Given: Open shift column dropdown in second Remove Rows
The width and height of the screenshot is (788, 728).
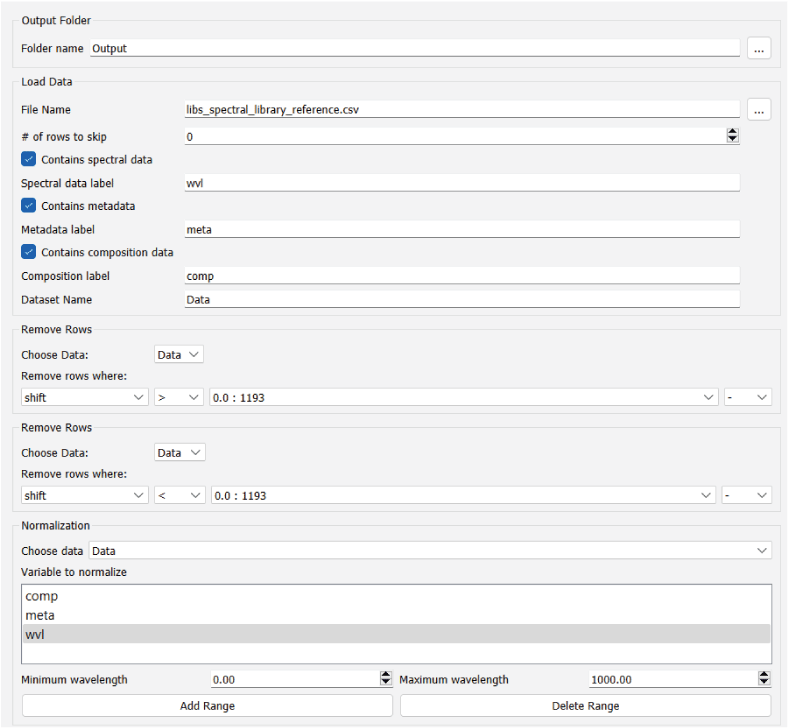Looking at the screenshot, I should pos(85,495).
